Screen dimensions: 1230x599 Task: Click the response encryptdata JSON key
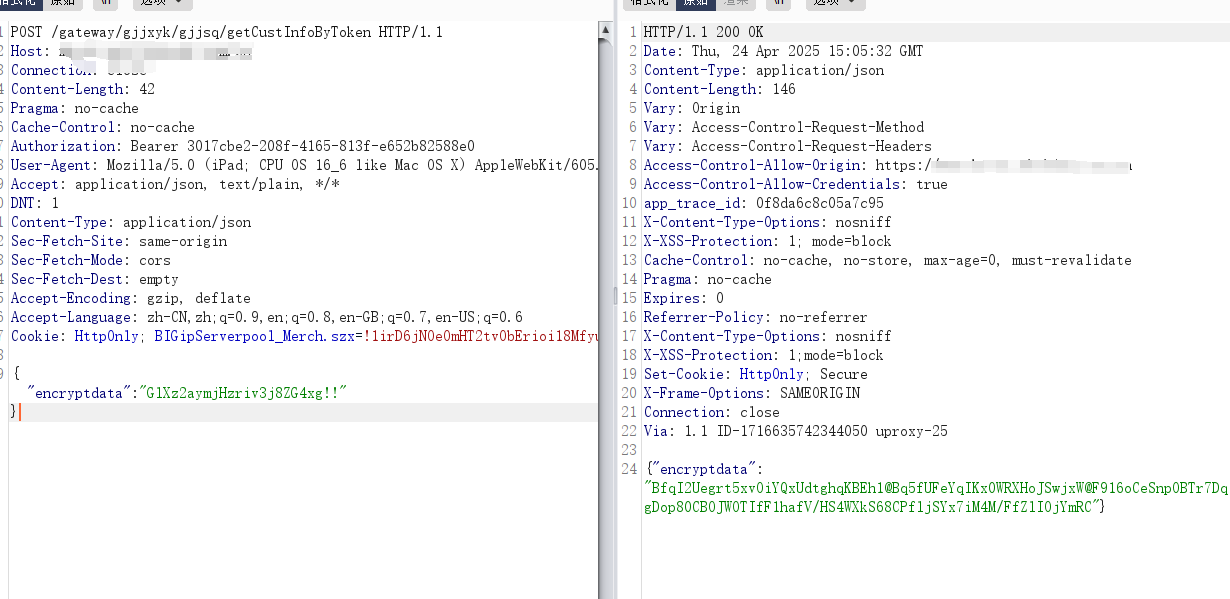[x=704, y=469]
